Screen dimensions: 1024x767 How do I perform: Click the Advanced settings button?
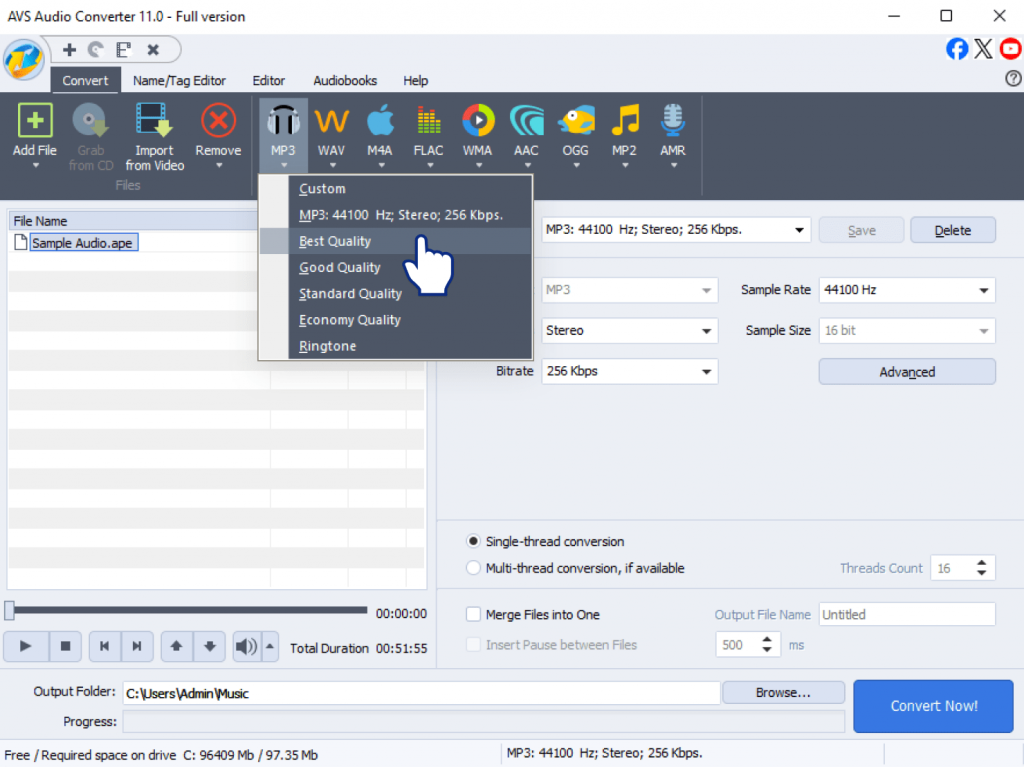tap(907, 372)
